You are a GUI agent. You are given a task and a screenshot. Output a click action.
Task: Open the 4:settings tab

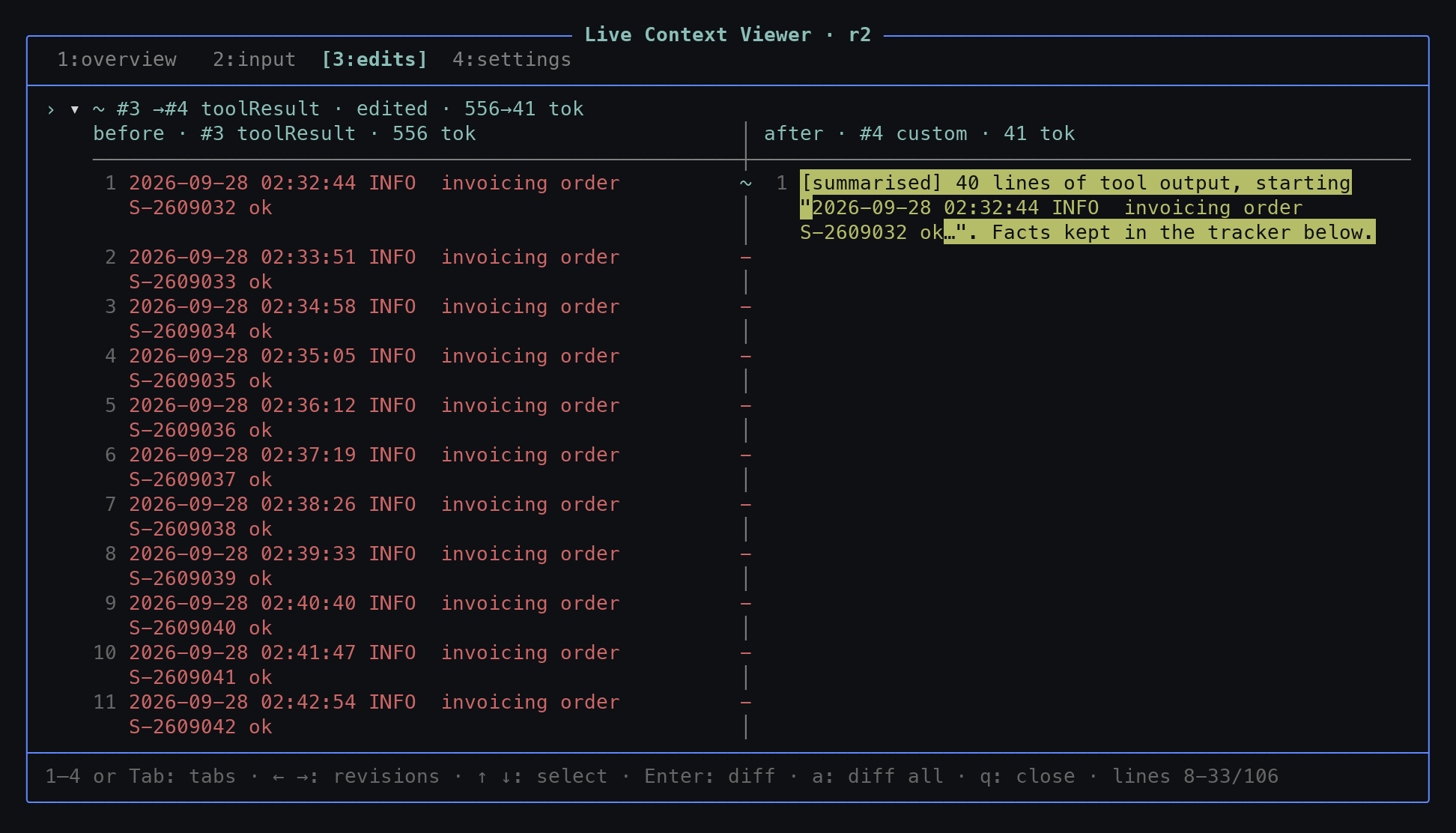click(512, 59)
